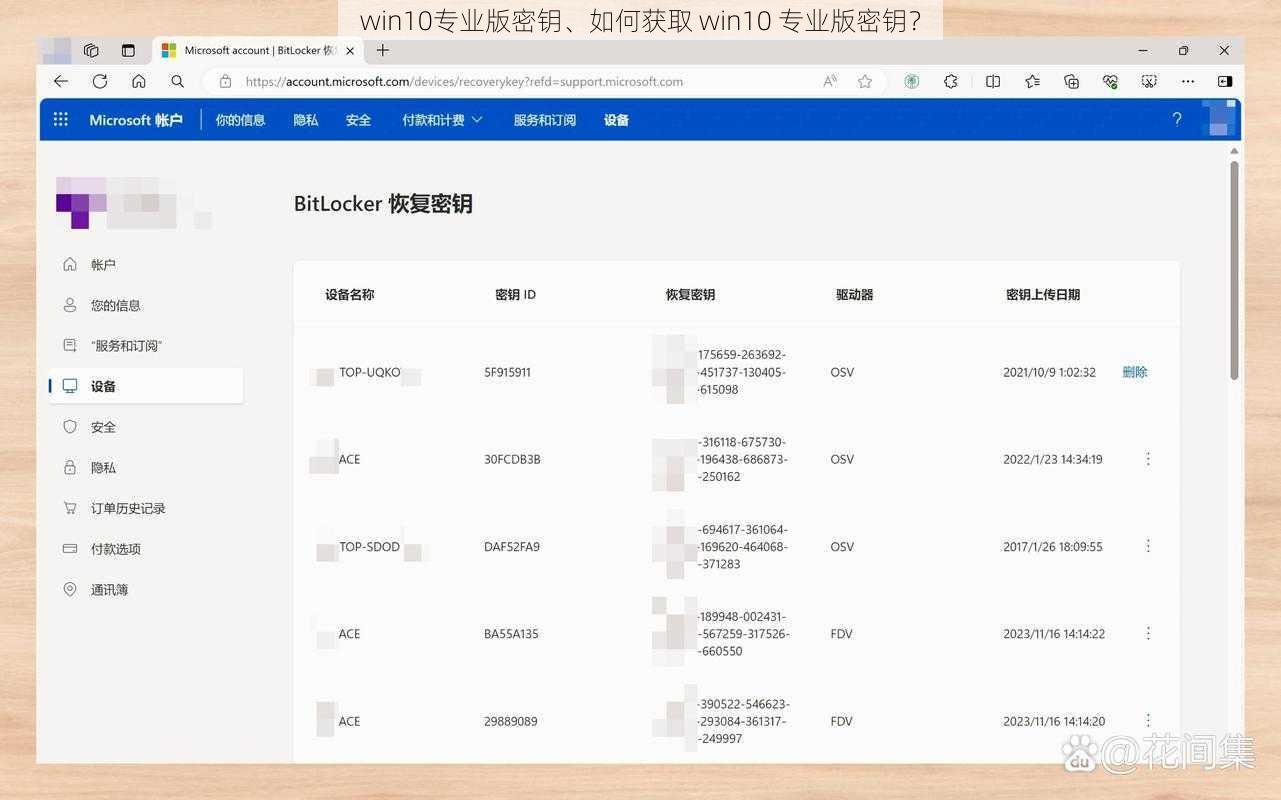Click the search icon in browser toolbar

(x=177, y=81)
